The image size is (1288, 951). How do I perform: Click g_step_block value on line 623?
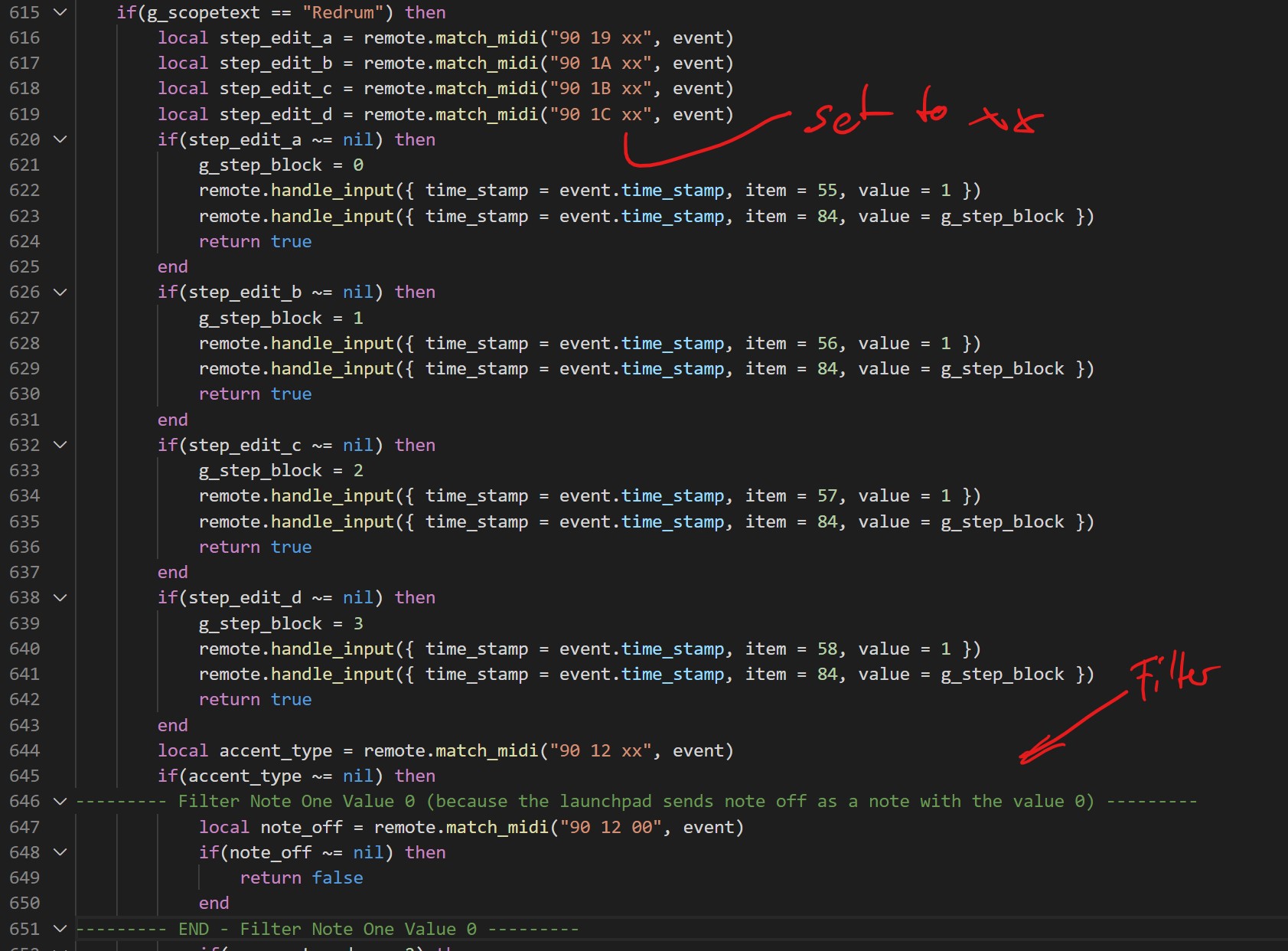pos(1003,217)
